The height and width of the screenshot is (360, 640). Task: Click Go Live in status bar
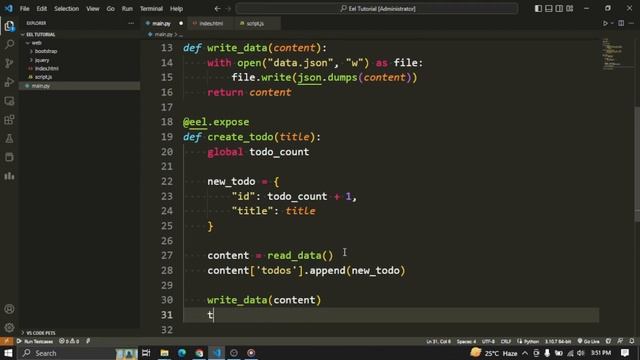pyautogui.click(x=588, y=341)
